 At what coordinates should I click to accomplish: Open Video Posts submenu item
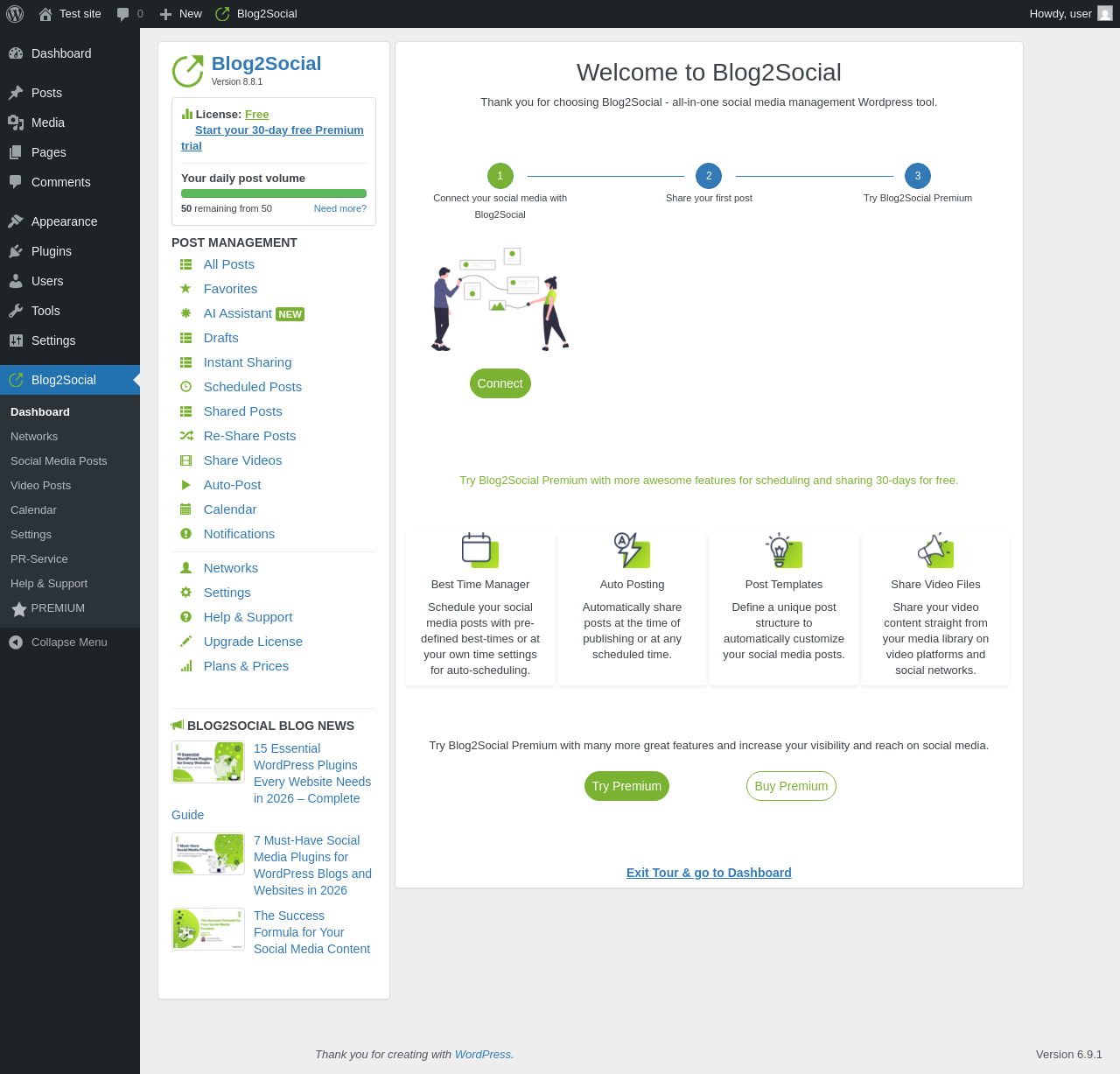70,486
